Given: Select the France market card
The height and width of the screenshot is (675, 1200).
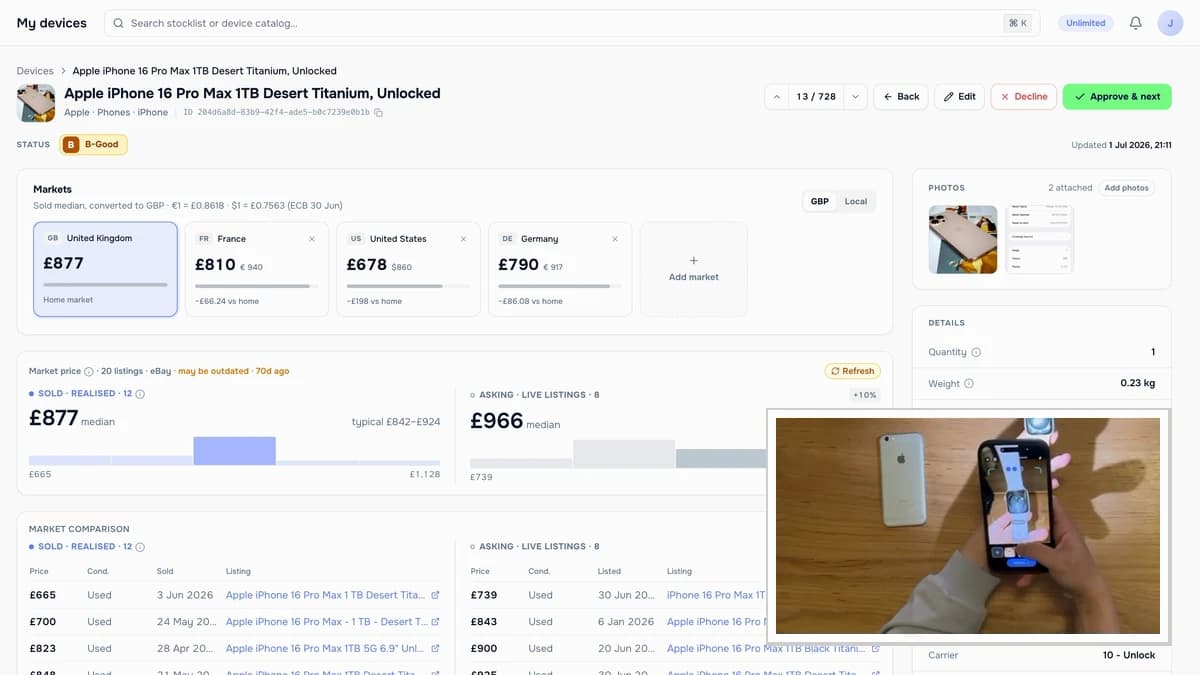Looking at the screenshot, I should pos(257,269).
